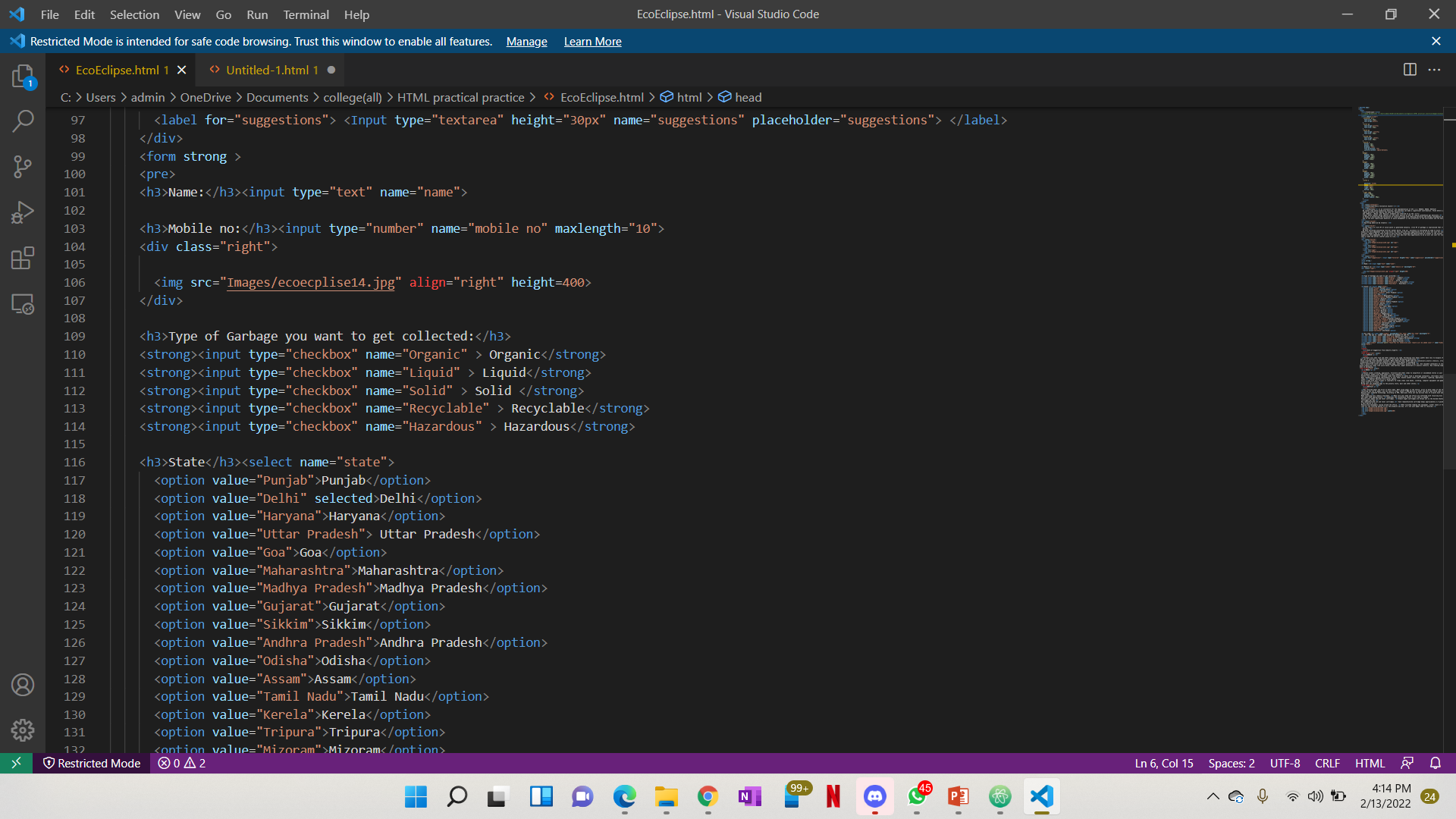Open the Accounts icon
The image size is (1456, 819).
[23, 685]
